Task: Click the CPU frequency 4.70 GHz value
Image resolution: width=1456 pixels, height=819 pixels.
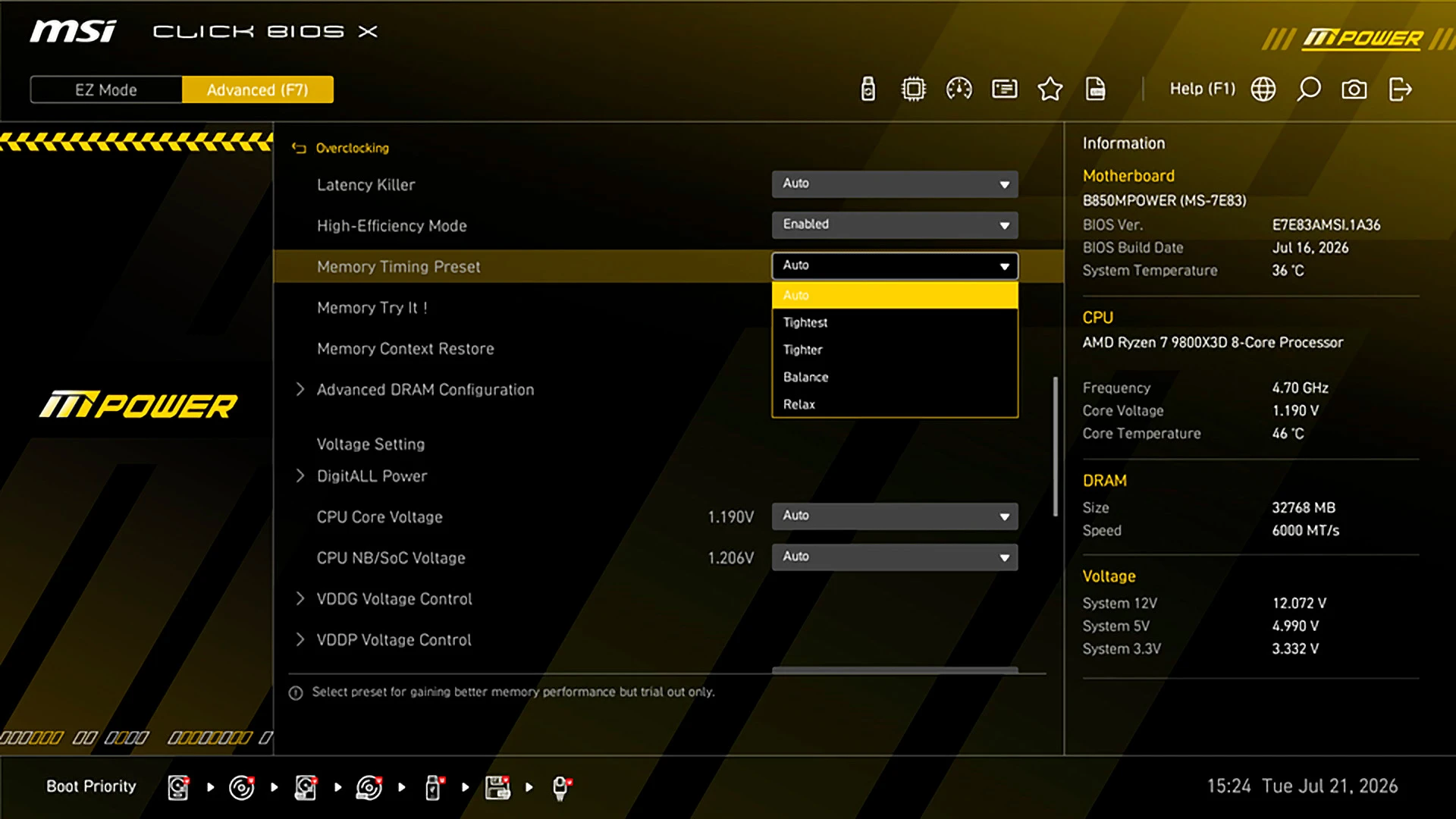Action: tap(1300, 388)
